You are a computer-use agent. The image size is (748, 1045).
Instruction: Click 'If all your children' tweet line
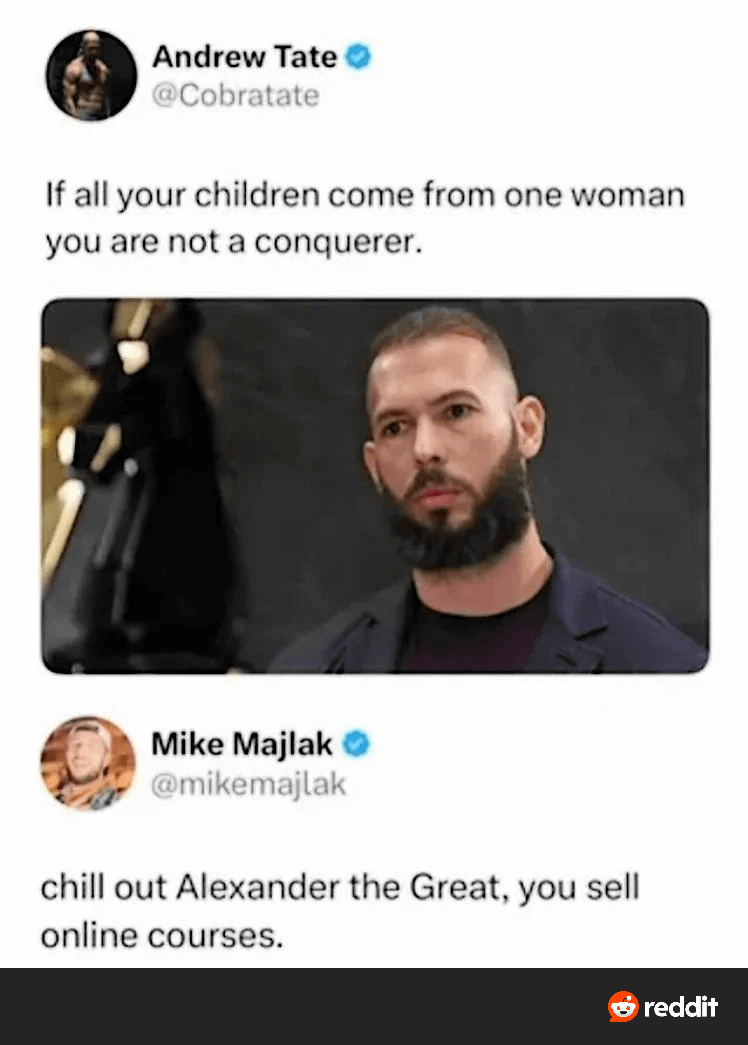tap(365, 195)
